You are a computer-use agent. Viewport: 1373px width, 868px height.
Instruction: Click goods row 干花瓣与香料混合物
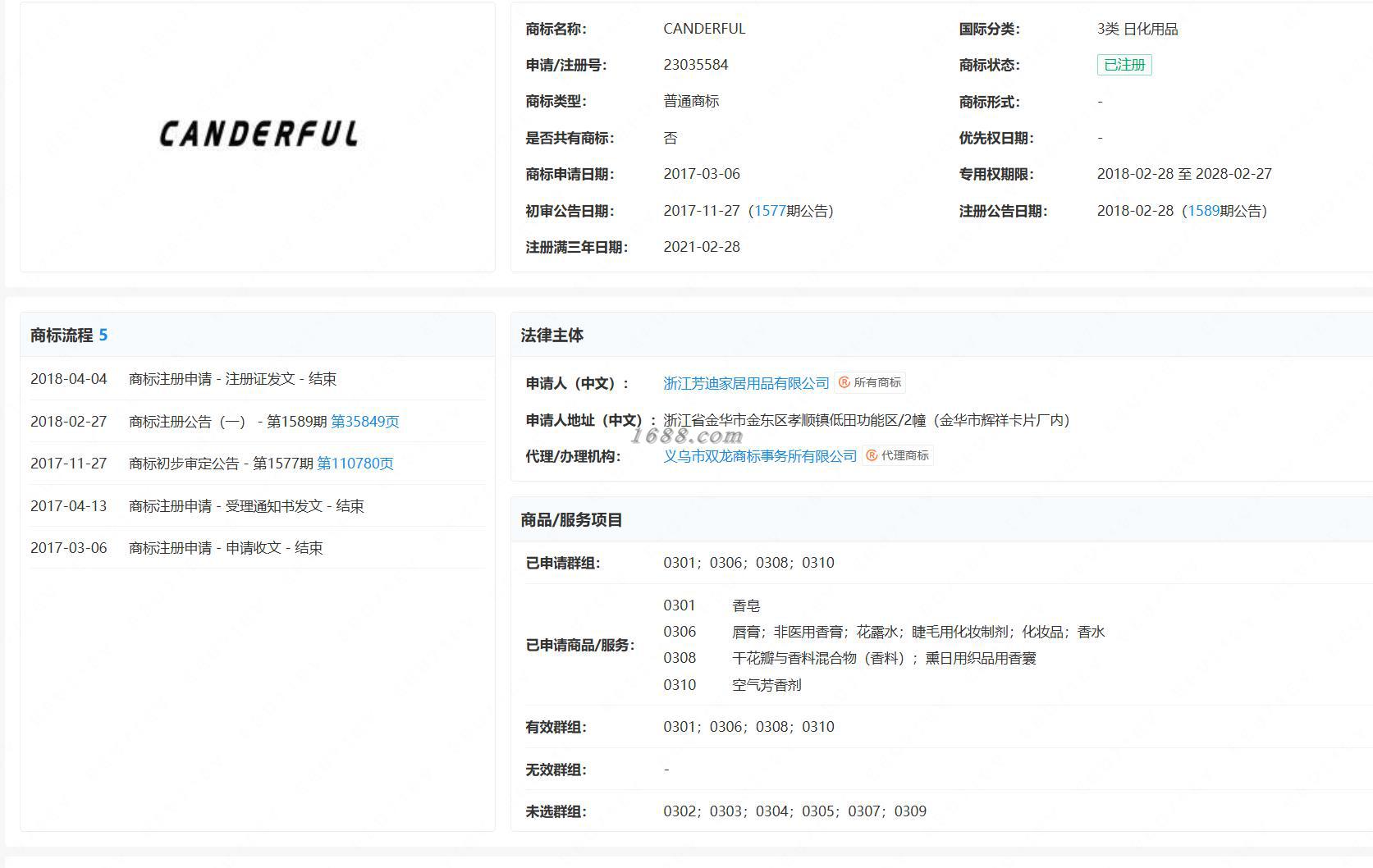(884, 658)
